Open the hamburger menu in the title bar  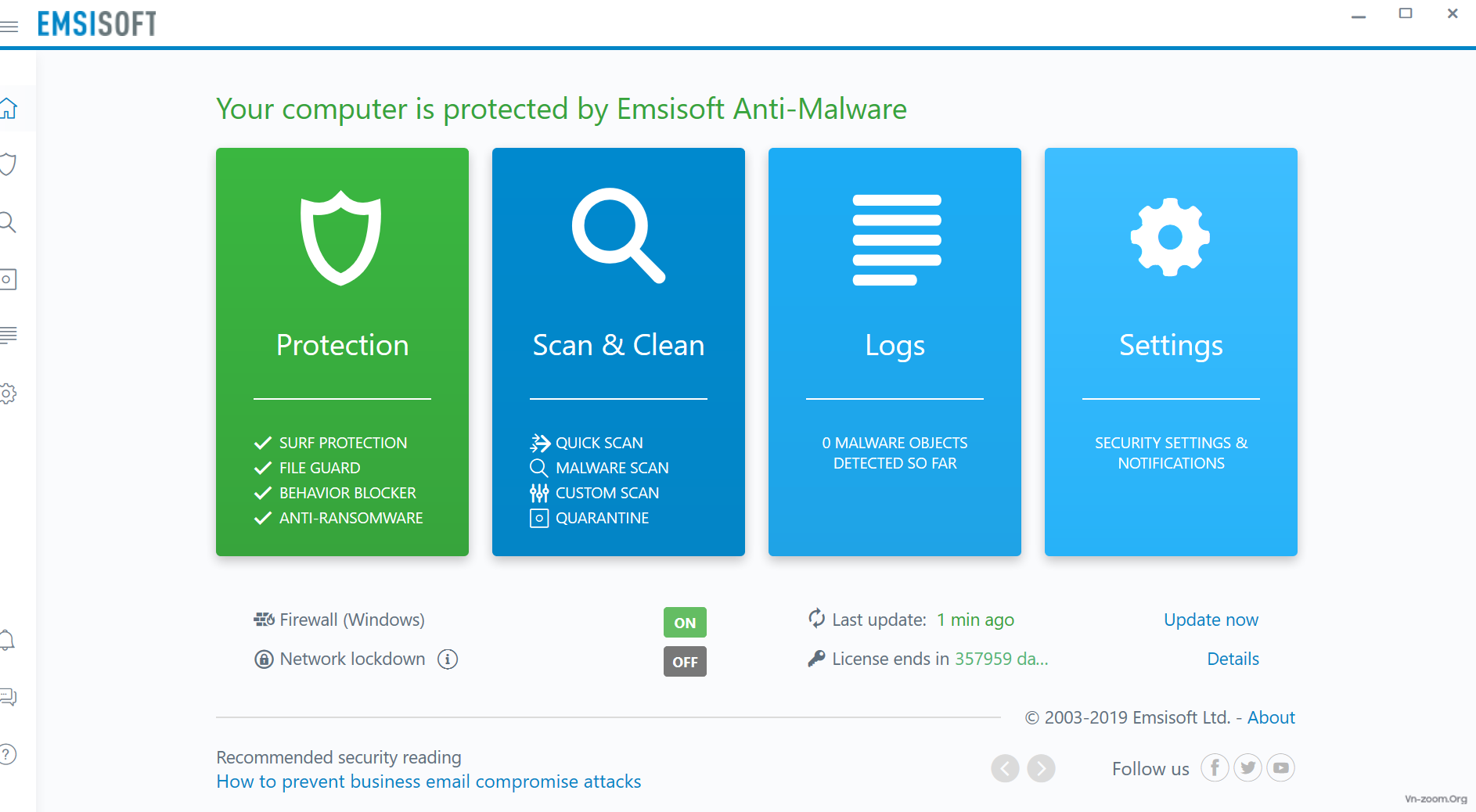tap(9, 27)
